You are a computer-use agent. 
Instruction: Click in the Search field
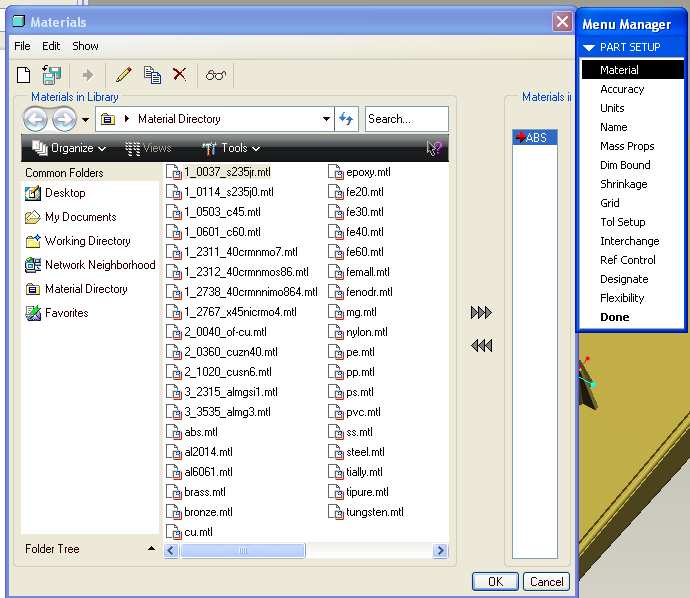407,119
